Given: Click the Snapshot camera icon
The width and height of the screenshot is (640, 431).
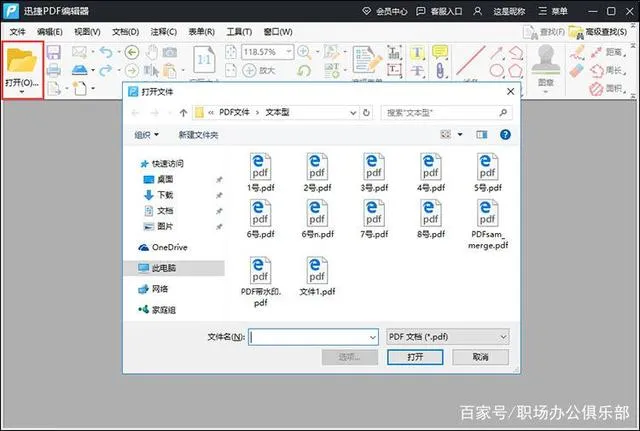Looking at the screenshot, I should pos(170,52).
